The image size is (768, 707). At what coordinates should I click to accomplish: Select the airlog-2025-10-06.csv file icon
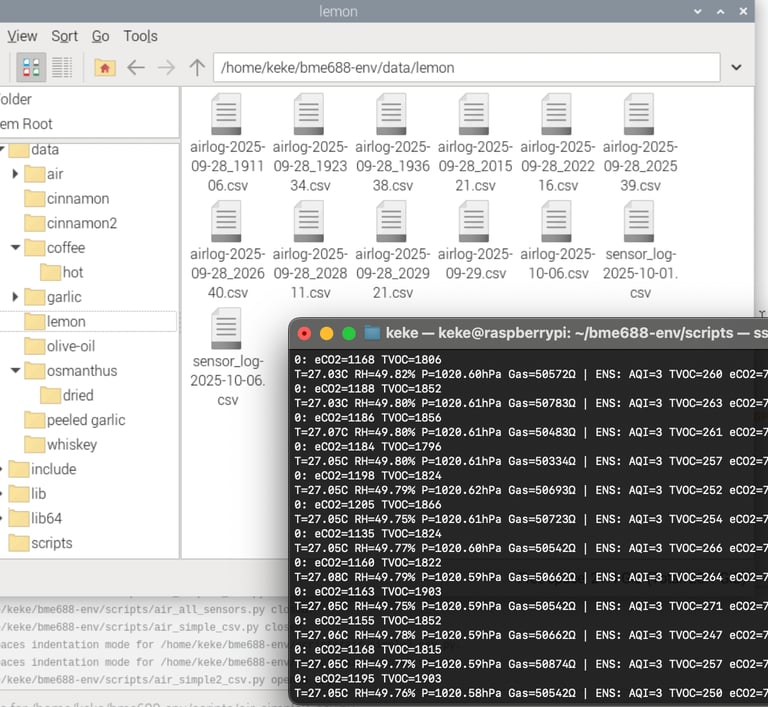pos(558,221)
